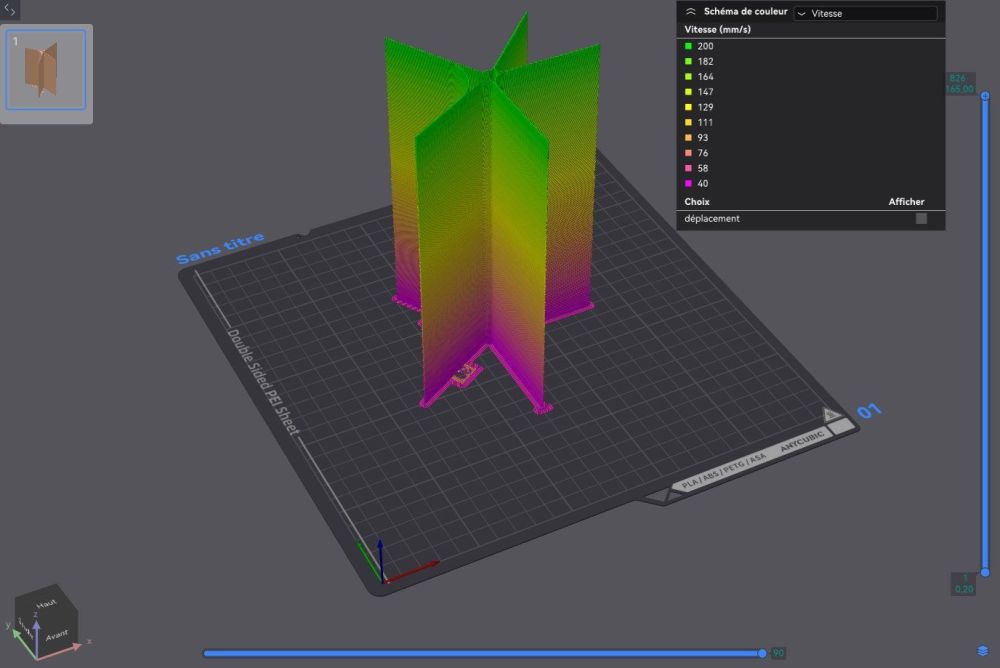Click the horizontal move slider handle
1000x668 pixels.
coord(762,653)
